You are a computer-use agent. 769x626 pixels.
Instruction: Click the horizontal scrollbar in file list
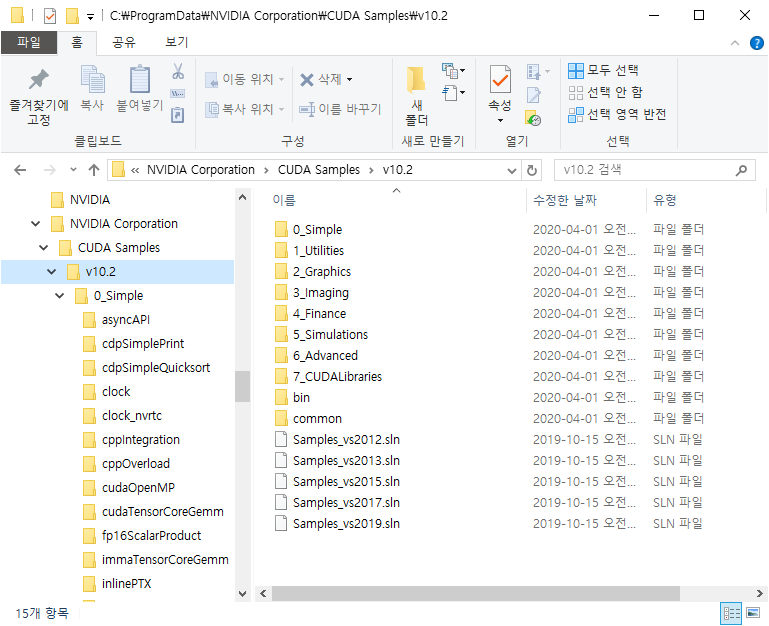pos(476,594)
